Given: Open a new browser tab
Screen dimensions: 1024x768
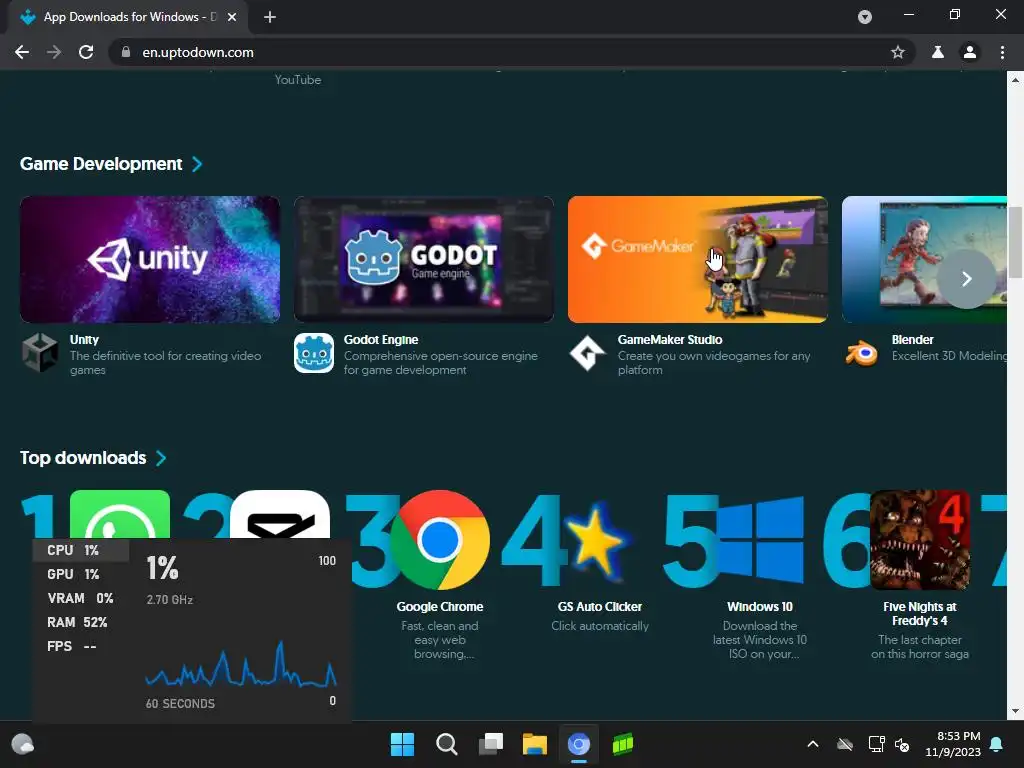Looking at the screenshot, I should click(x=270, y=17).
